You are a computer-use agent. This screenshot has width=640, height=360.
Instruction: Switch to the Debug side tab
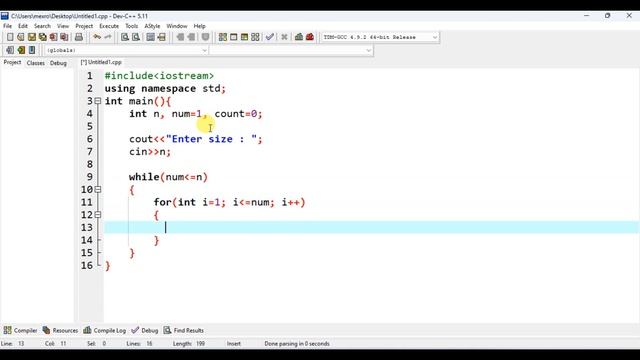pos(58,63)
